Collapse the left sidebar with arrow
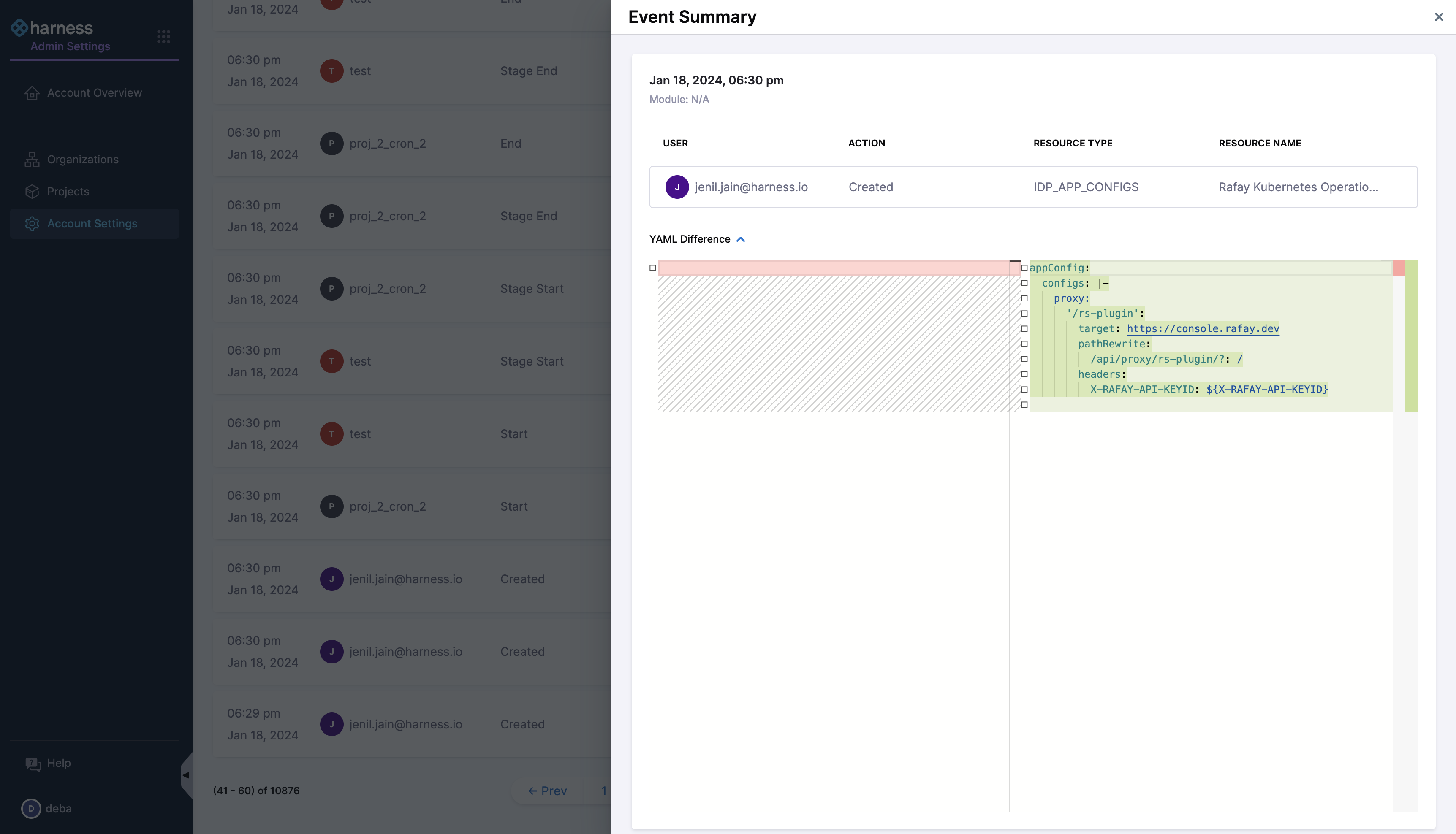 [186, 775]
